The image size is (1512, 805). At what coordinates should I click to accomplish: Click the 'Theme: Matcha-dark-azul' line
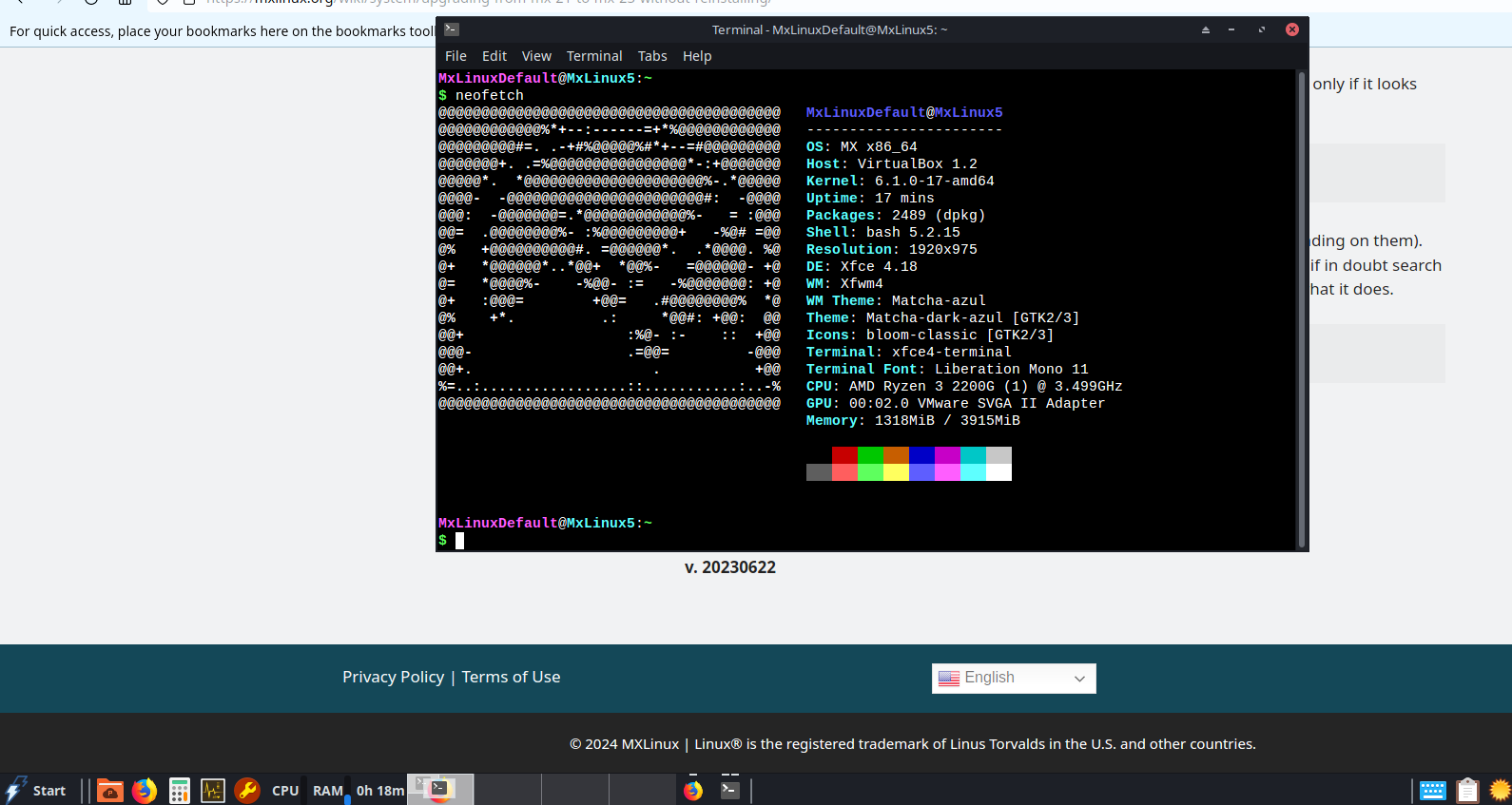[942, 317]
